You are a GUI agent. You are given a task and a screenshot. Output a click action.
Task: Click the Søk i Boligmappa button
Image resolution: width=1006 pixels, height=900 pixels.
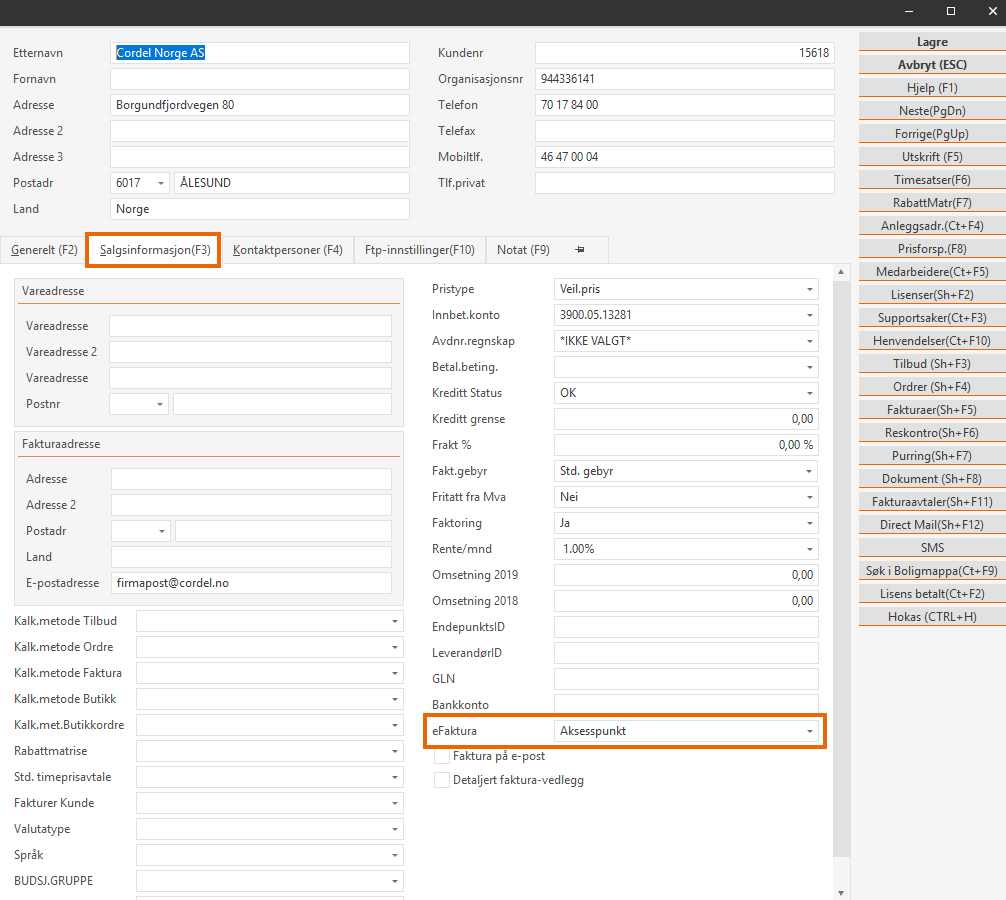click(932, 571)
